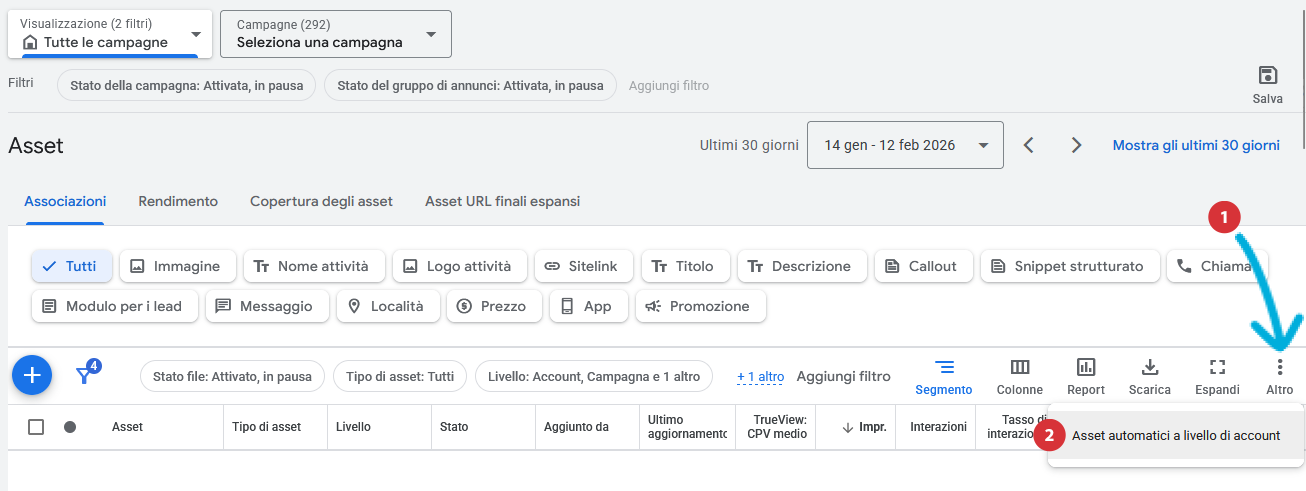The height and width of the screenshot is (491, 1306).
Task: Toggle the Tutti asset type chip
Action: point(71,266)
